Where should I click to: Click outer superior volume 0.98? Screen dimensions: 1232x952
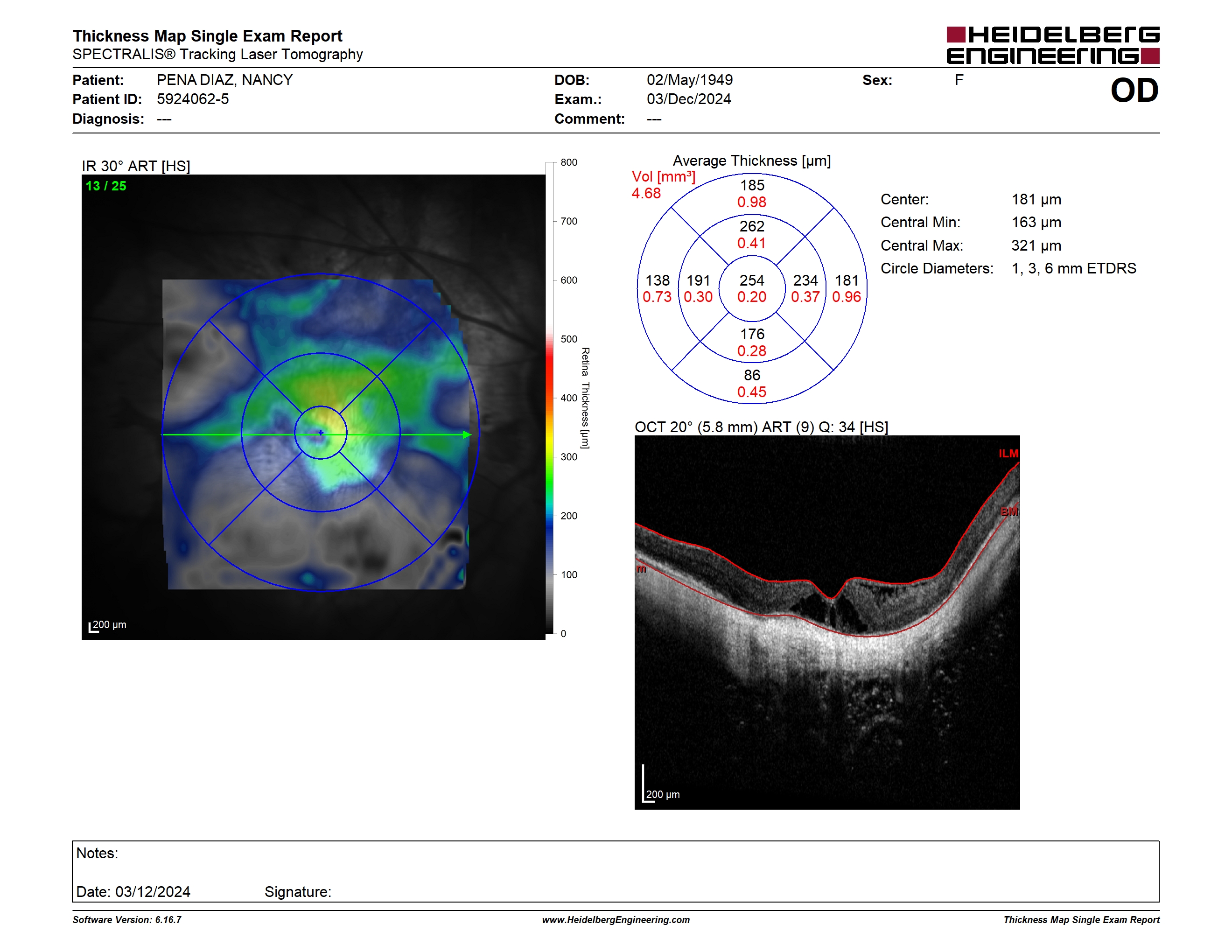(x=752, y=202)
